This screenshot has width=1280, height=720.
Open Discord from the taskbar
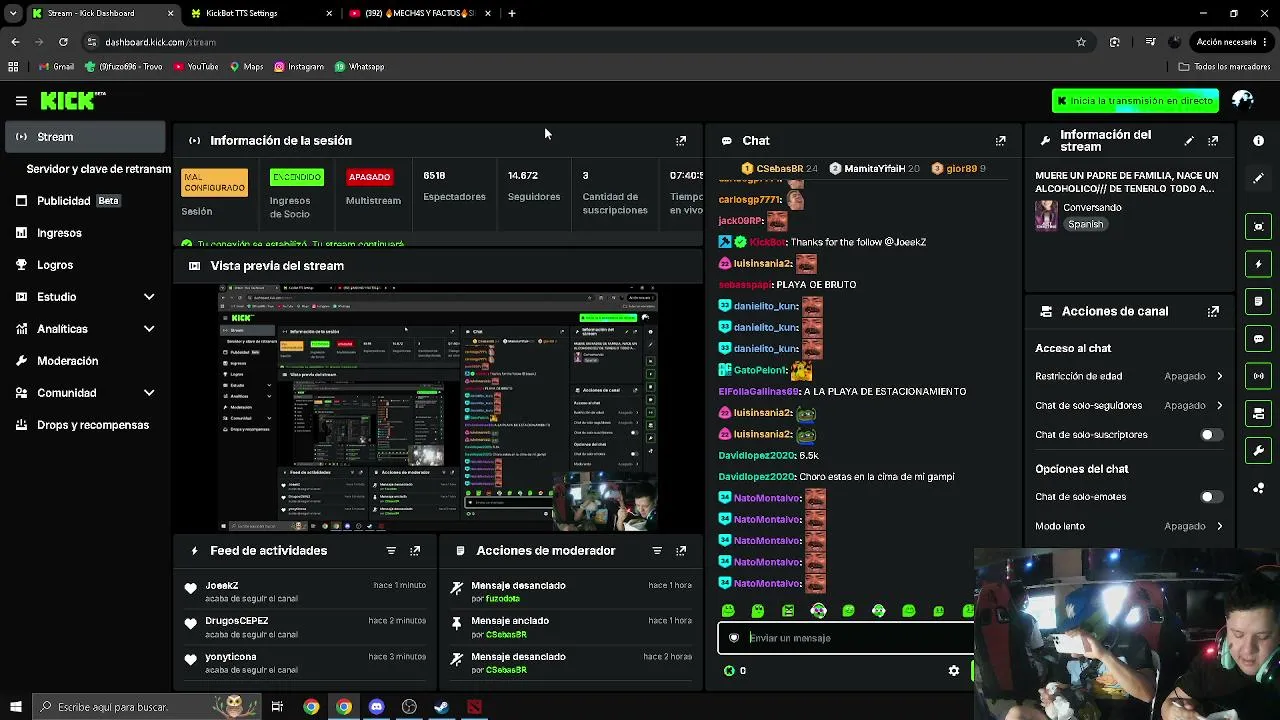point(376,707)
